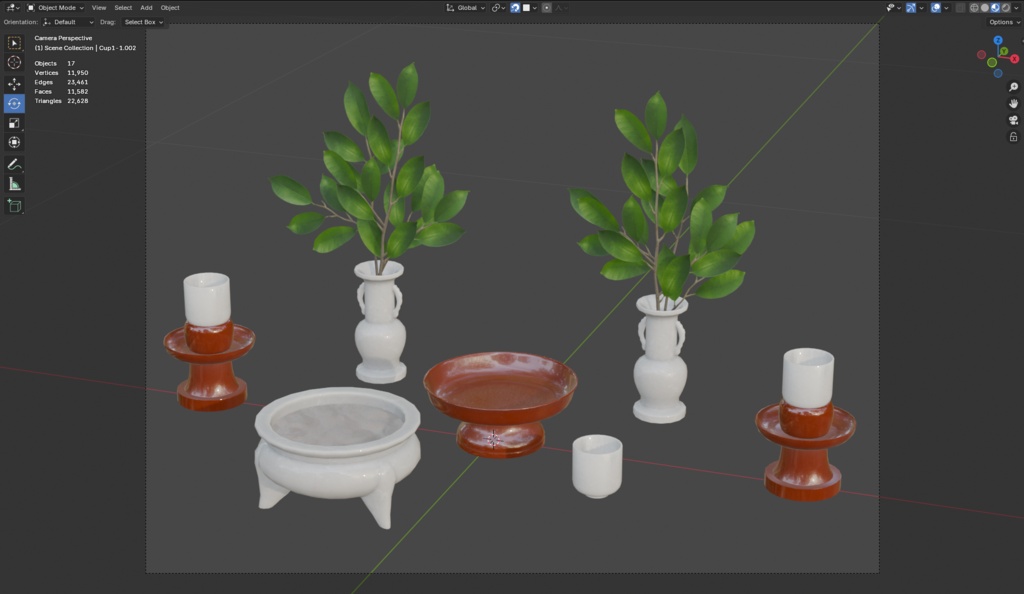The image size is (1024, 594).
Task: Open the Orientation Default dropdown
Action: coord(69,22)
